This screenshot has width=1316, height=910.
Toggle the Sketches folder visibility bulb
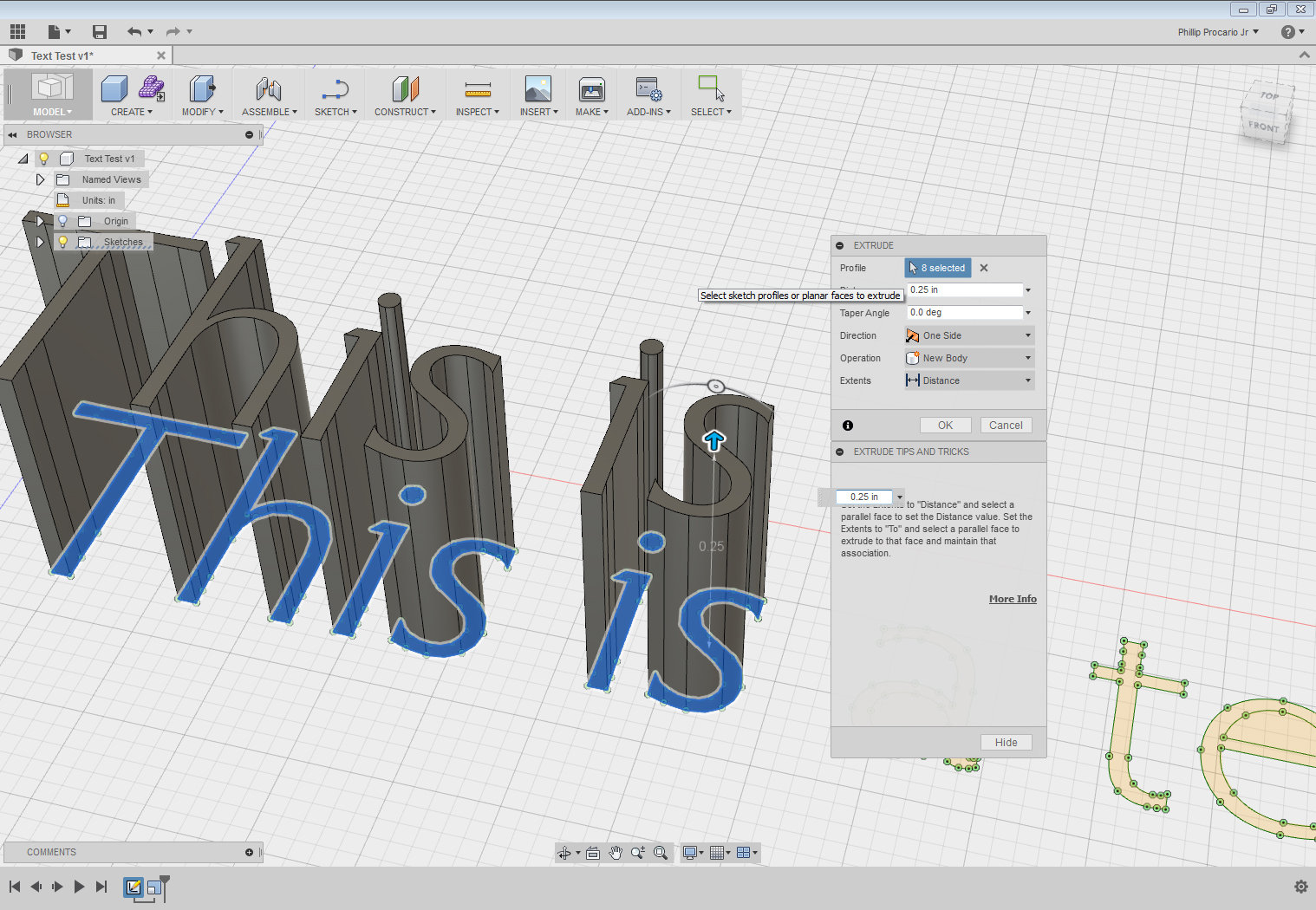coord(62,242)
